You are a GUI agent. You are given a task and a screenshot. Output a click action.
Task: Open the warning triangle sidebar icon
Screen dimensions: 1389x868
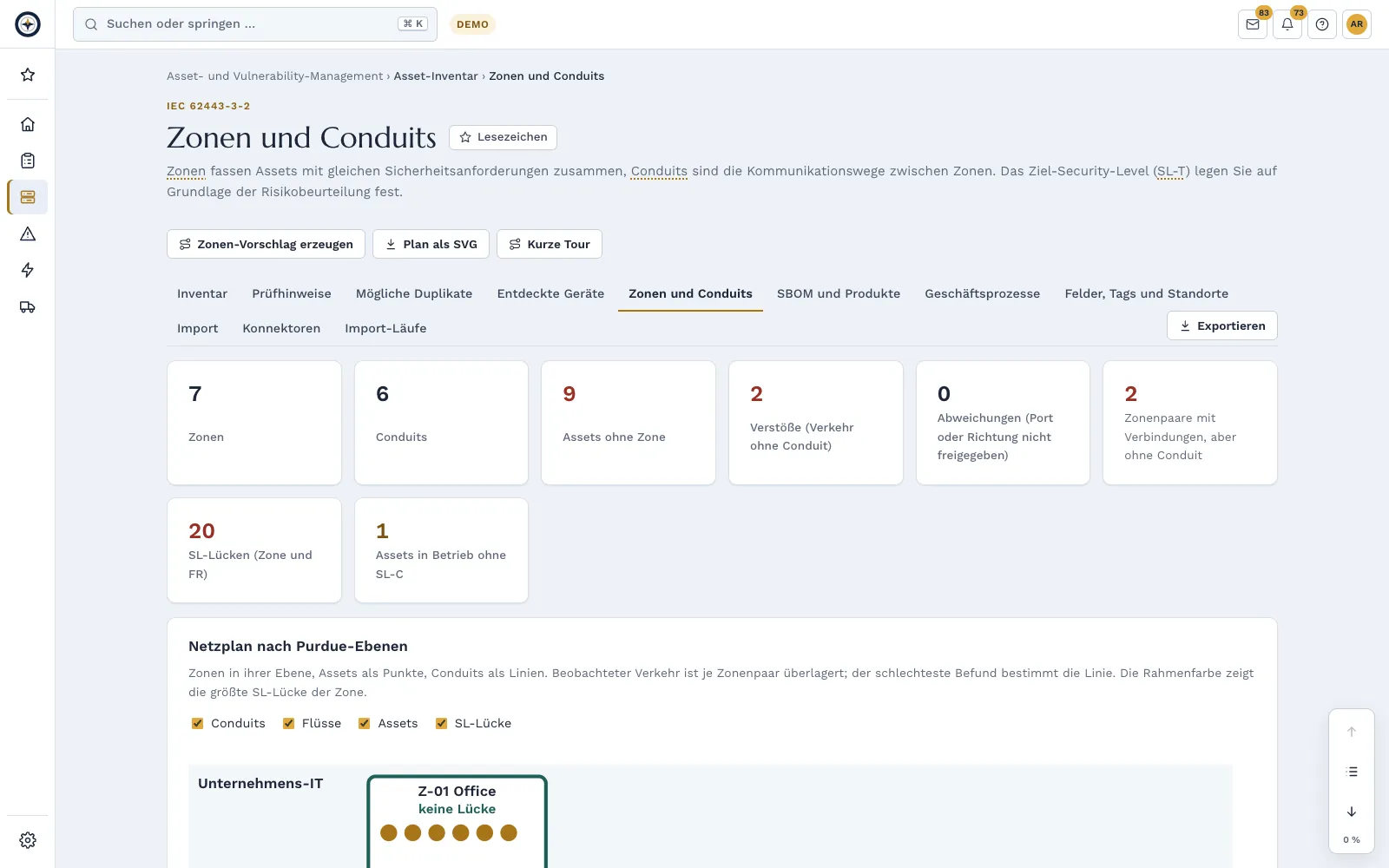[x=28, y=233]
